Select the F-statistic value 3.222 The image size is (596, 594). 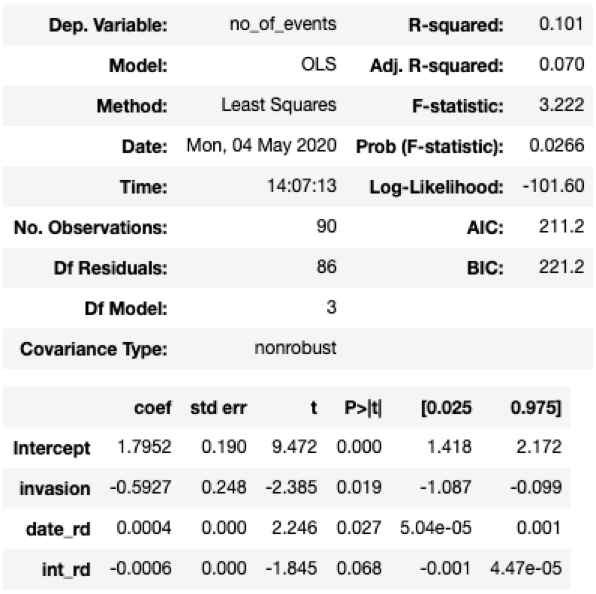pyautogui.click(x=561, y=105)
